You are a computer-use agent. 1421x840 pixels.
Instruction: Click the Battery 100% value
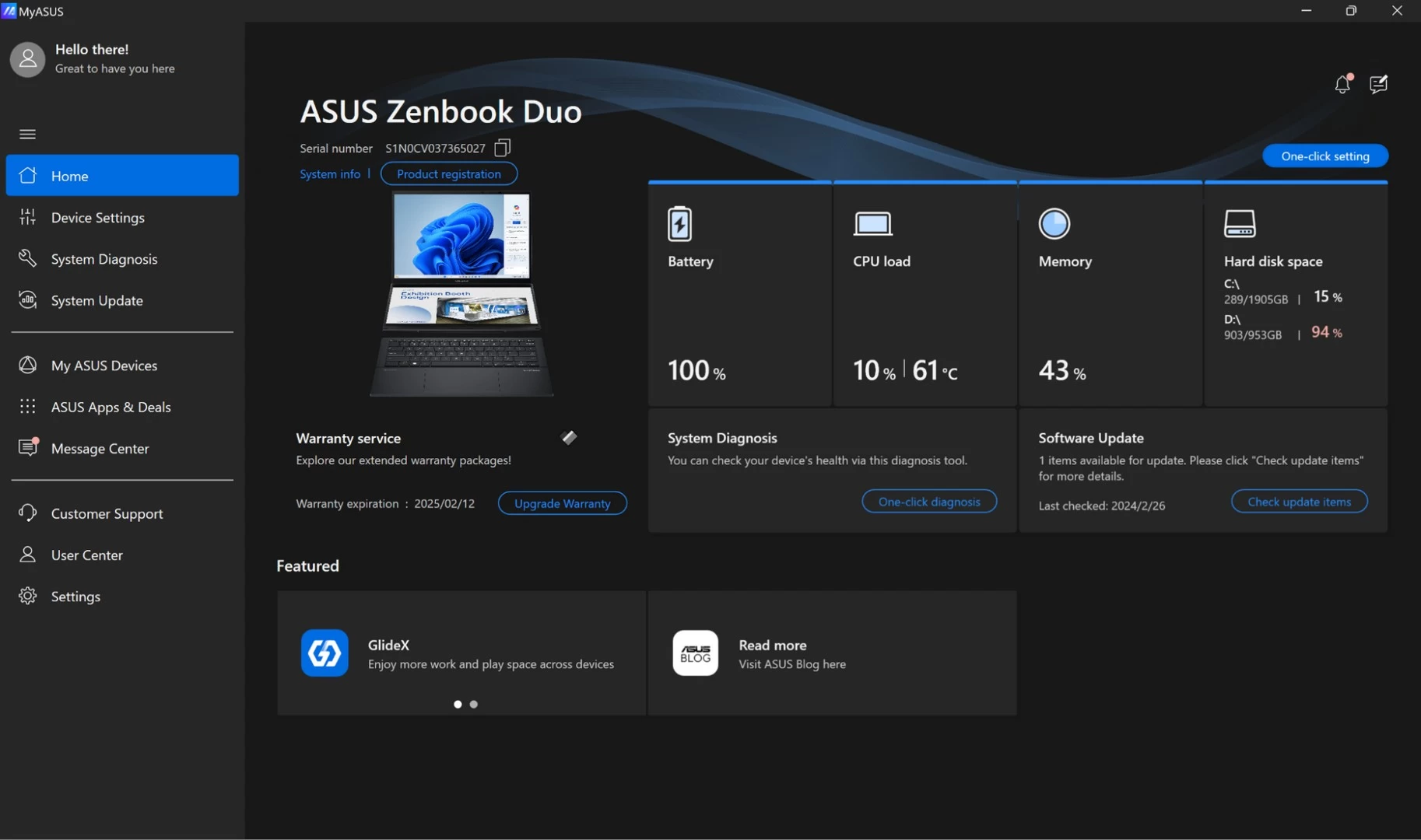tap(696, 370)
